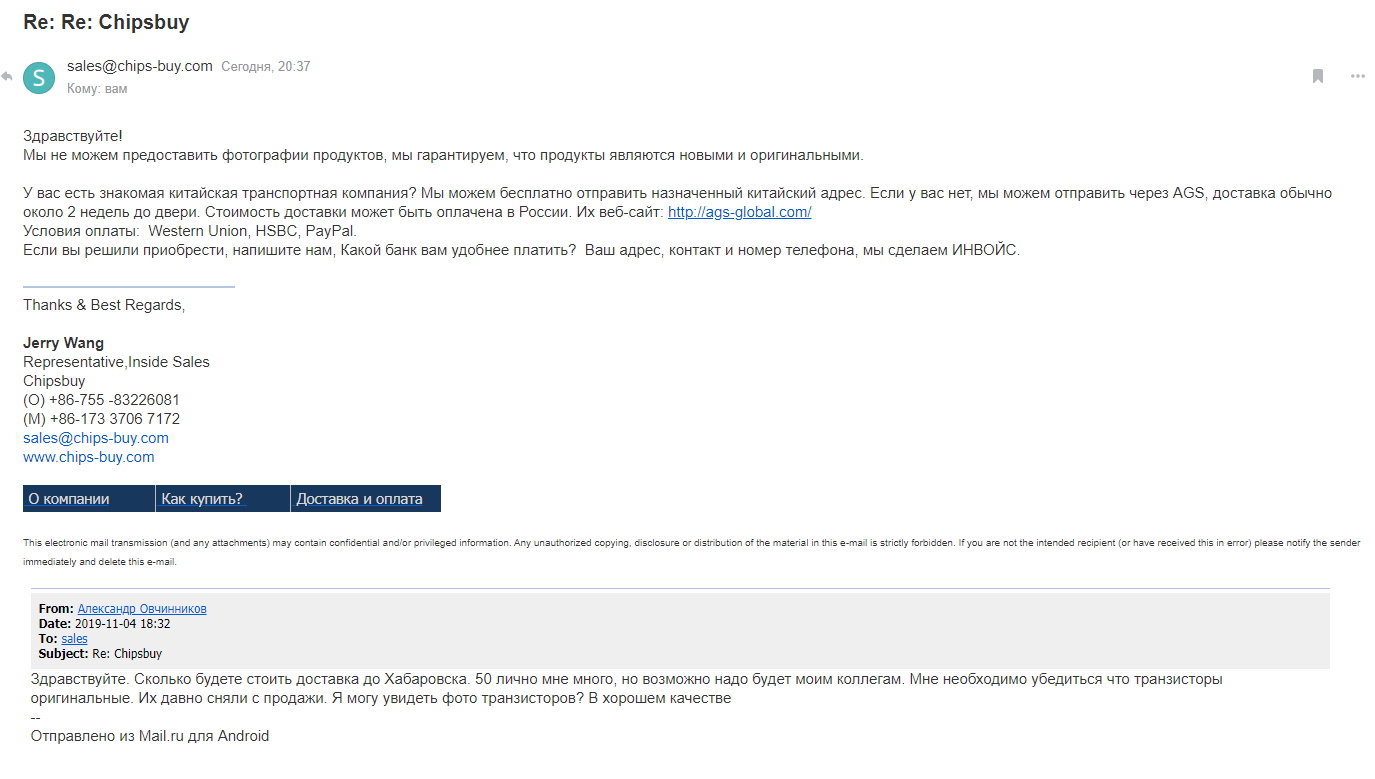Click sender address sales@chips-buy.com in the header

pyautogui.click(x=140, y=66)
